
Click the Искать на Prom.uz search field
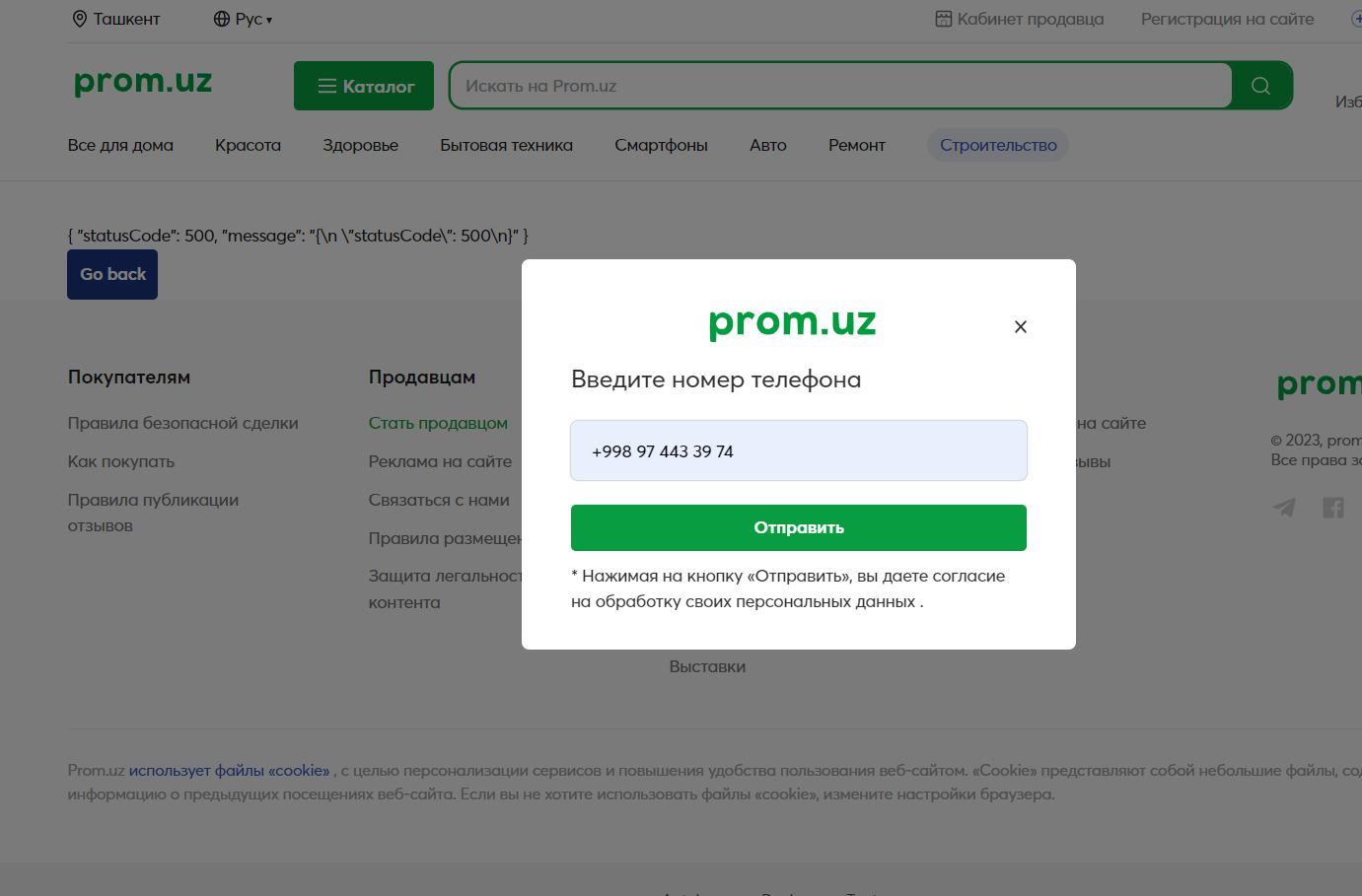coord(840,86)
